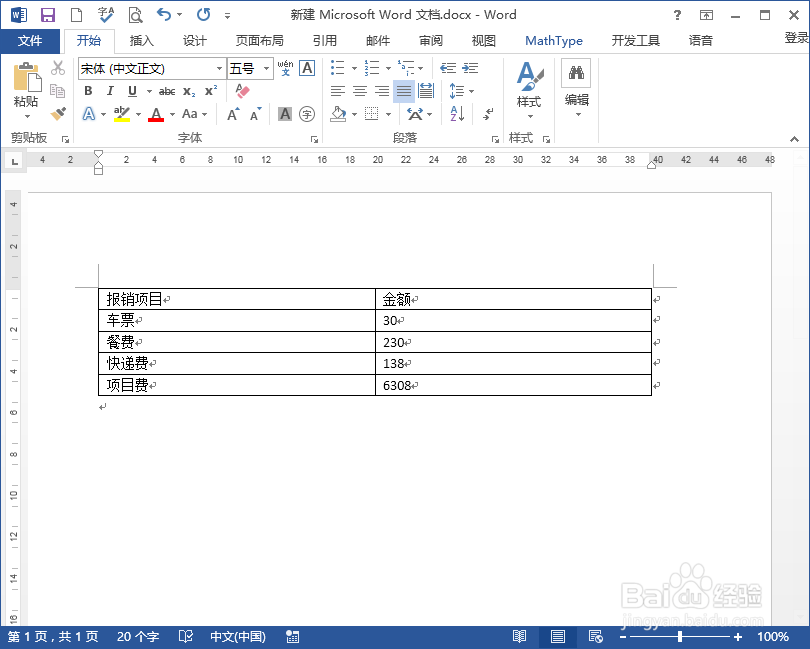Collapse the ribbon

795,139
